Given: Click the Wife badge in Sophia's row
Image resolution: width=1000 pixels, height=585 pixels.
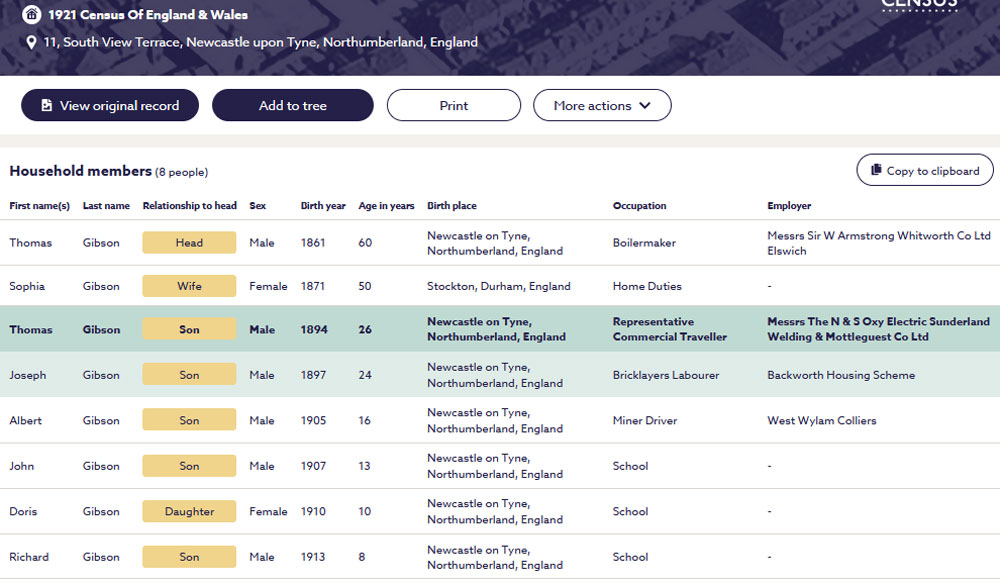Looking at the screenshot, I should 189,286.
